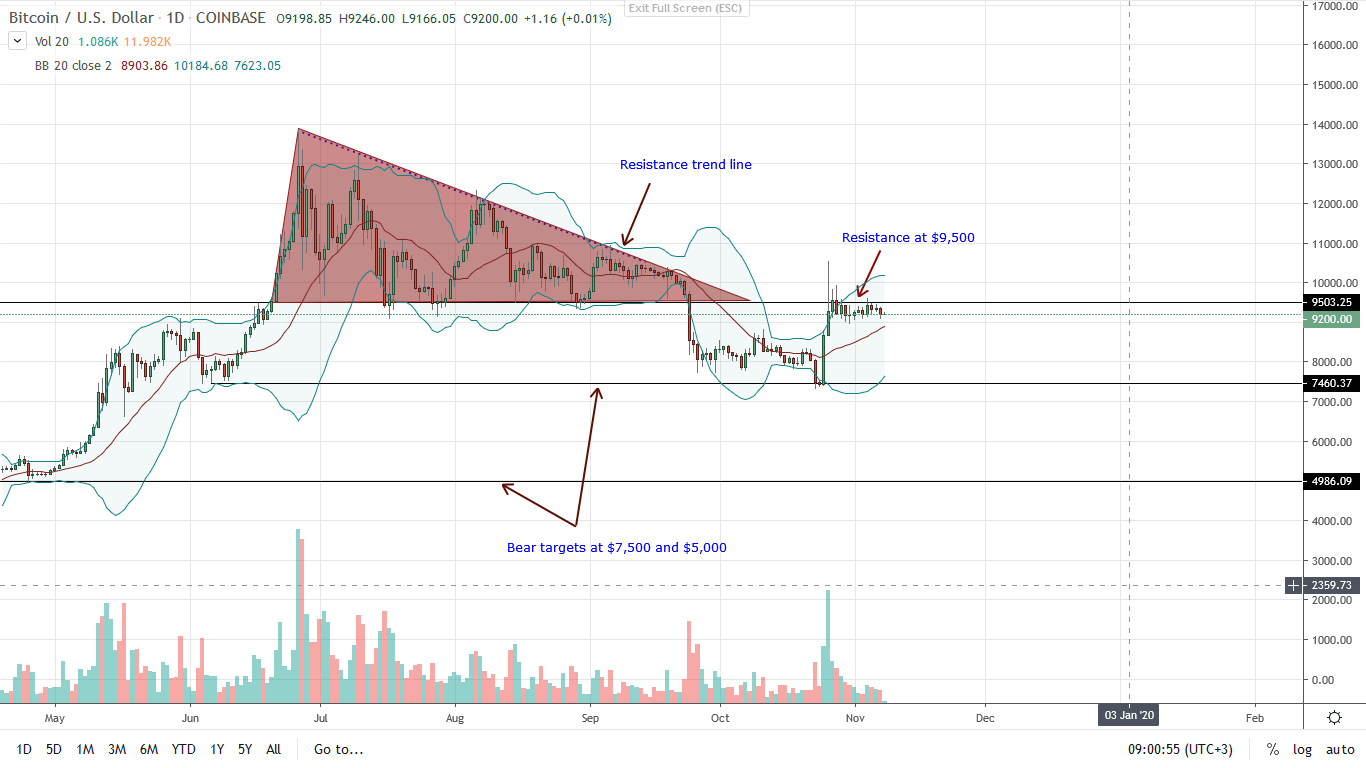Select the 1Y time range

(217, 749)
